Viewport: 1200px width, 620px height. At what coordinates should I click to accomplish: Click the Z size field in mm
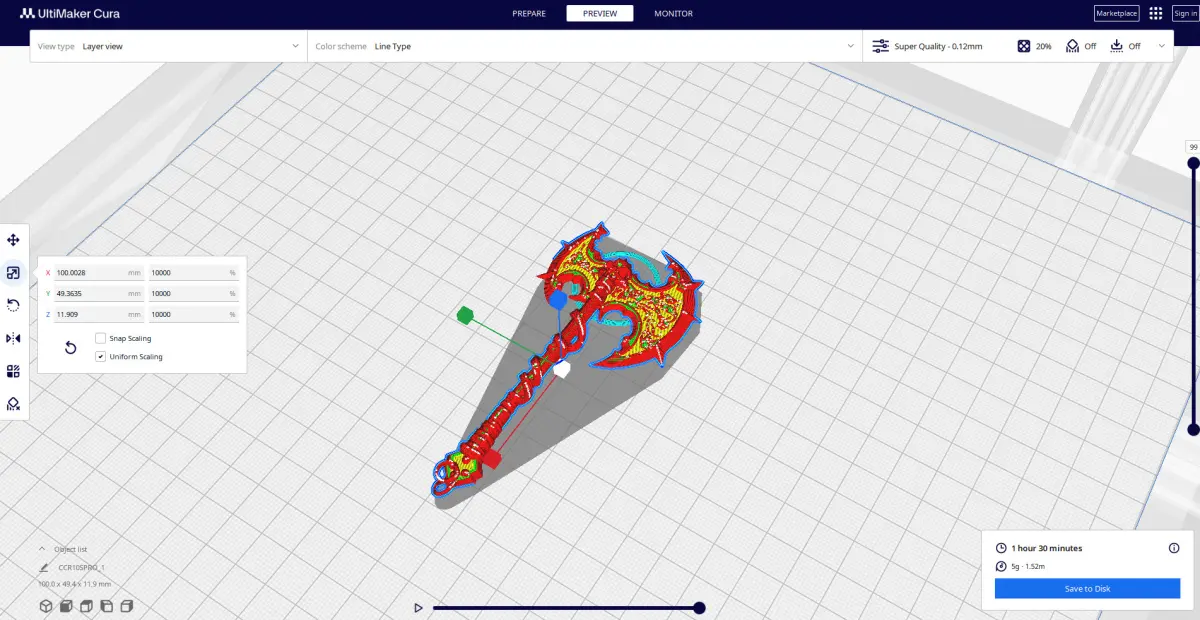99,314
